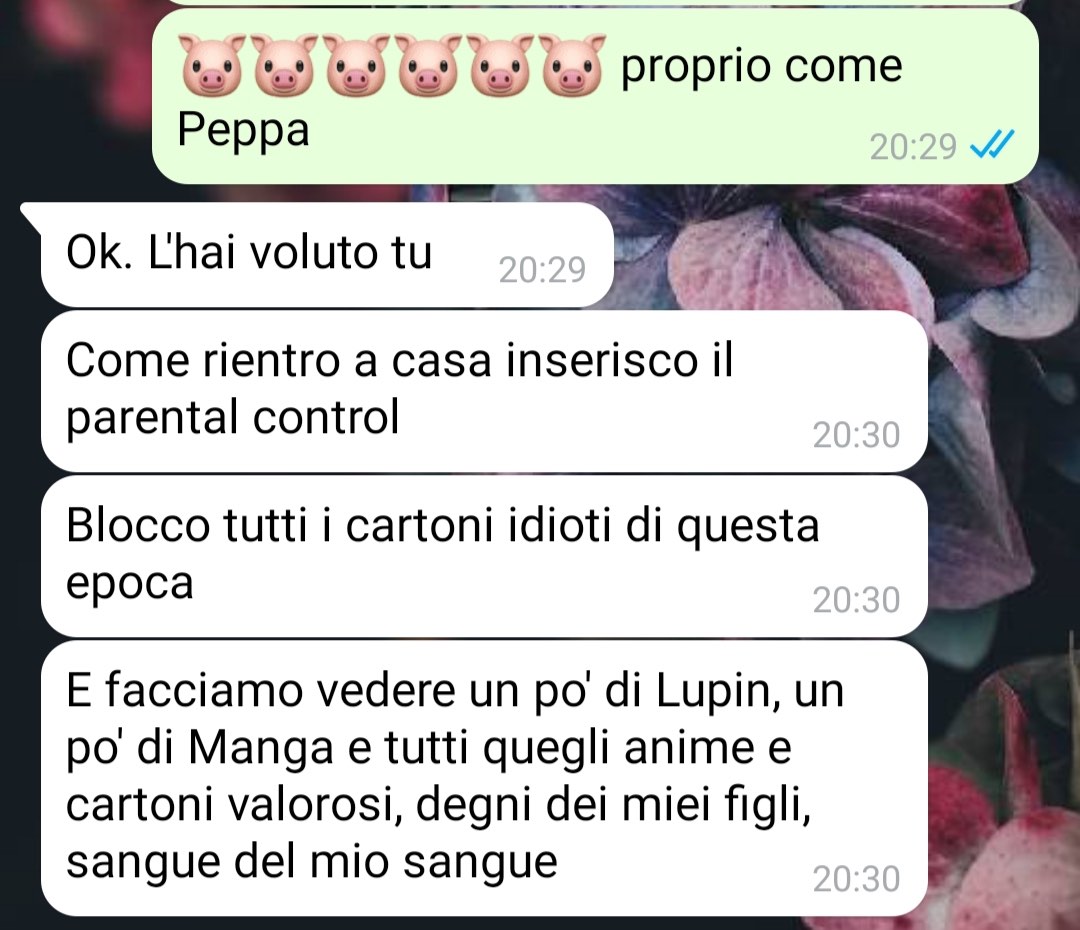This screenshot has width=1080, height=930.
Task: Tap the 20:29 timestamp on the green message
Action: 913,147
